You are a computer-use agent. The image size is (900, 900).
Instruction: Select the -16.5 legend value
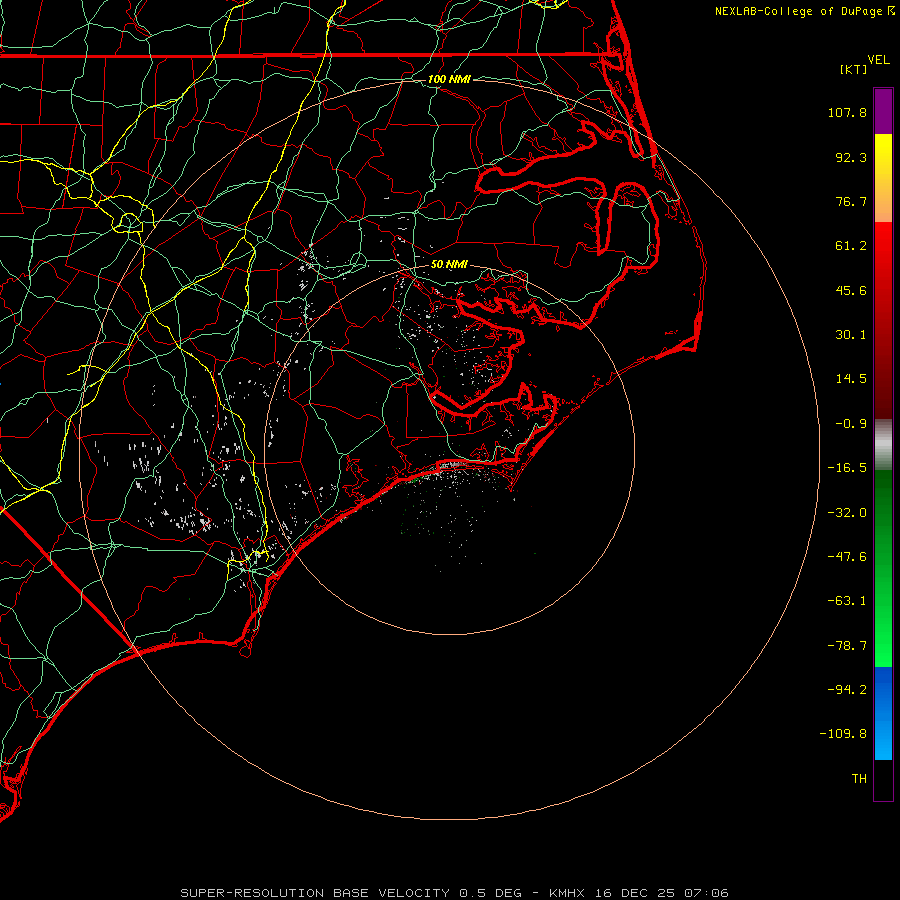tap(847, 468)
